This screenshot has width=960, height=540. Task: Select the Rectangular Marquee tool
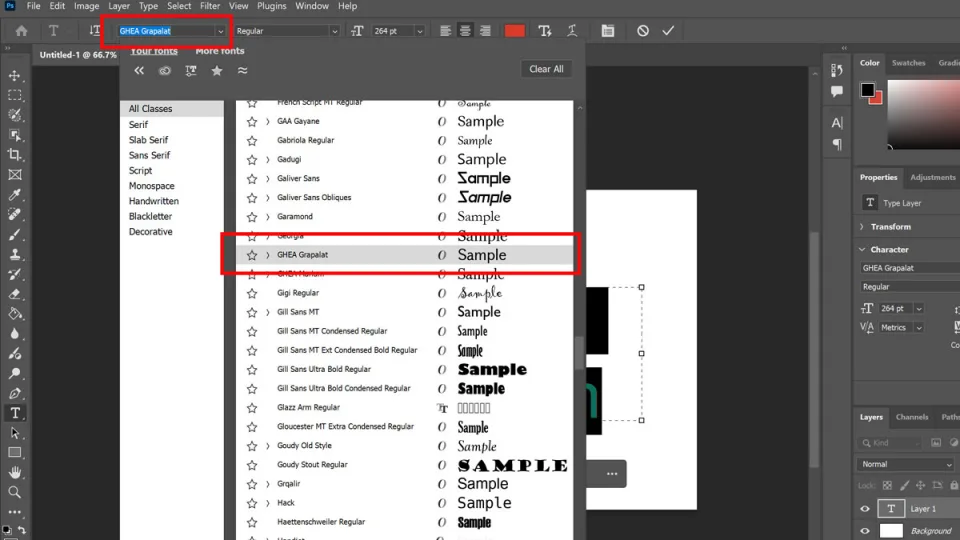point(15,96)
